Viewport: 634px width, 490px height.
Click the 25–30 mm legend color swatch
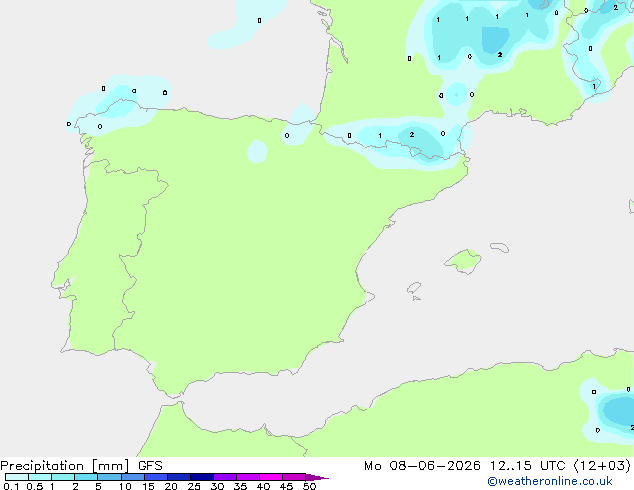202,477
